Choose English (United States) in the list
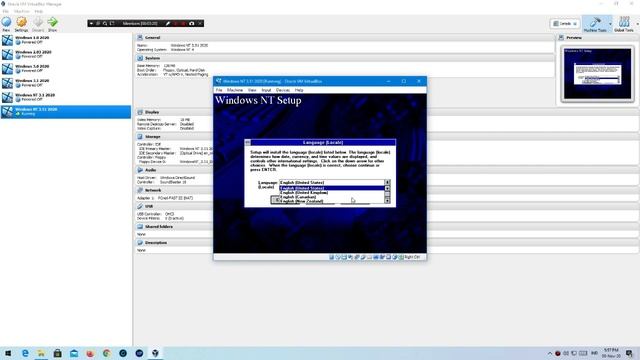Image resolution: width=640 pixels, height=360 pixels. point(332,188)
